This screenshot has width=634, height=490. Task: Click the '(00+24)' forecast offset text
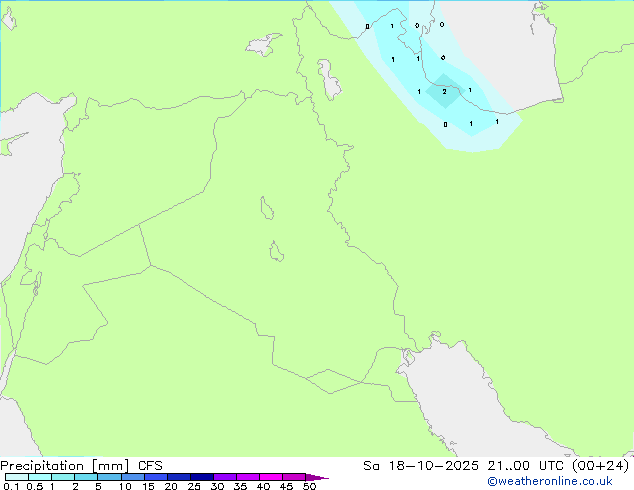pos(601,466)
